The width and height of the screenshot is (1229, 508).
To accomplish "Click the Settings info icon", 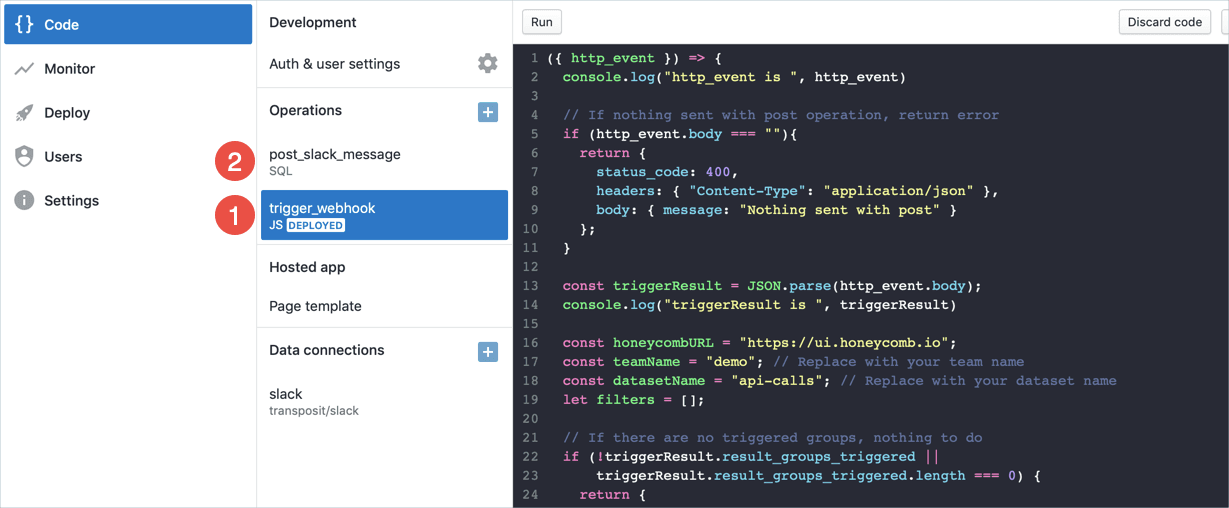I will click(x=24, y=201).
